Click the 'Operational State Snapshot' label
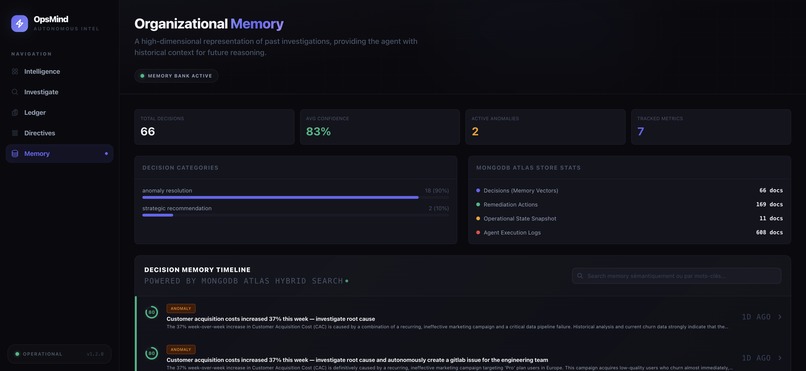Screen dimensions: 806x371 click(520, 218)
